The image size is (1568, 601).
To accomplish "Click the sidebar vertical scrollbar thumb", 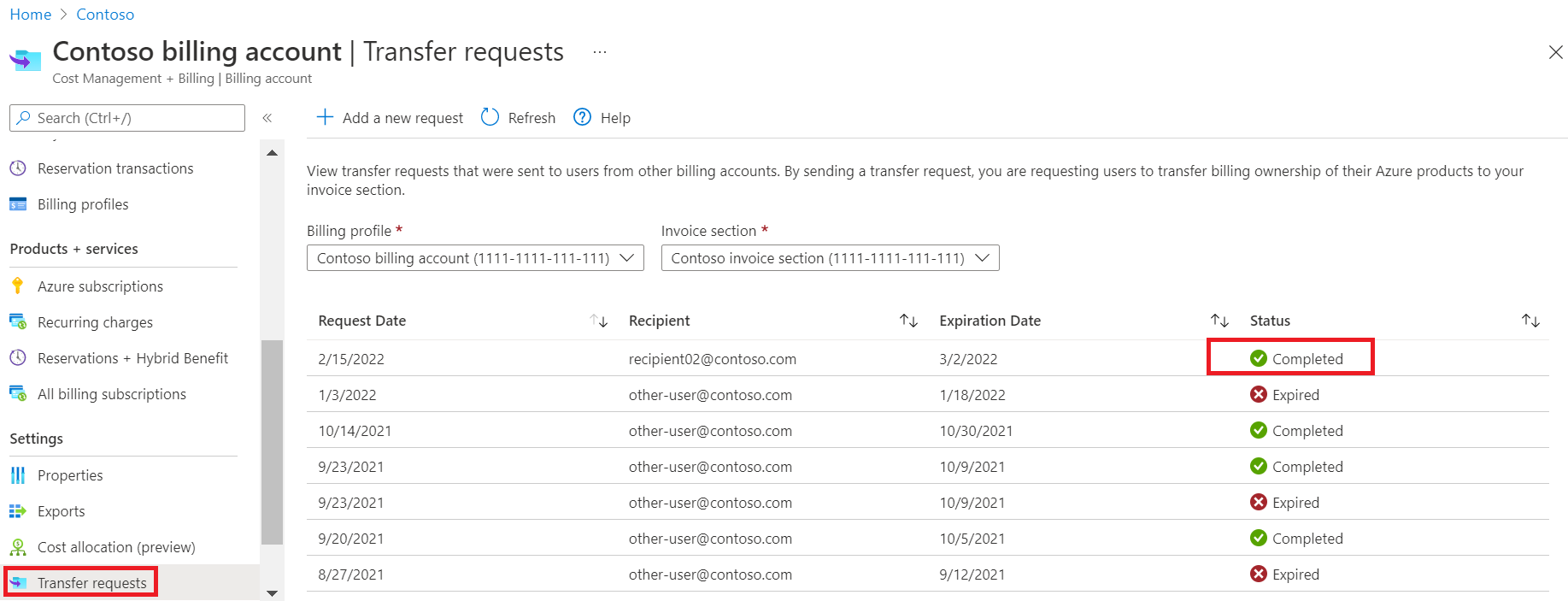I will pos(272,441).
